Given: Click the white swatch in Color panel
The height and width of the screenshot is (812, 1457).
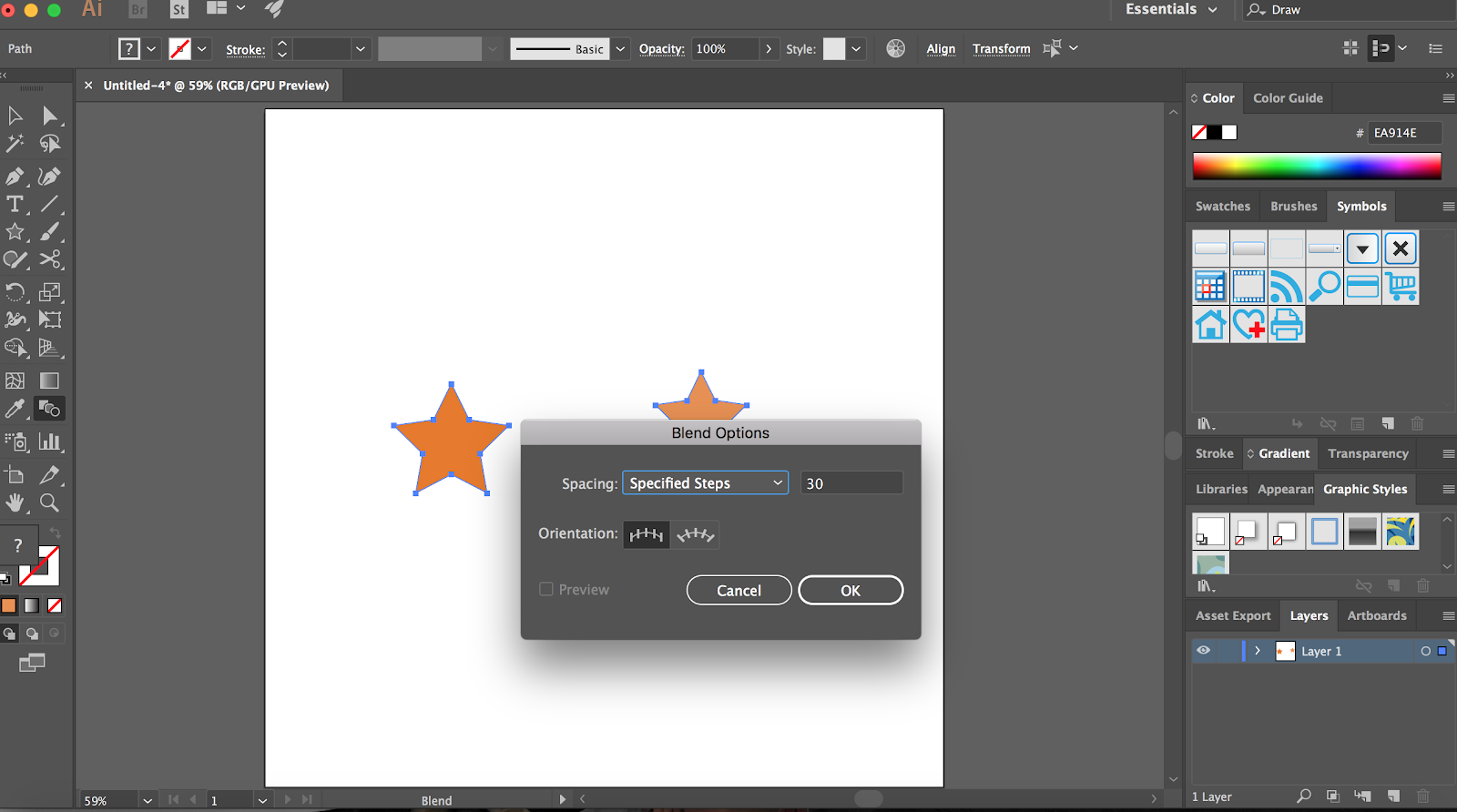Looking at the screenshot, I should [x=1229, y=133].
